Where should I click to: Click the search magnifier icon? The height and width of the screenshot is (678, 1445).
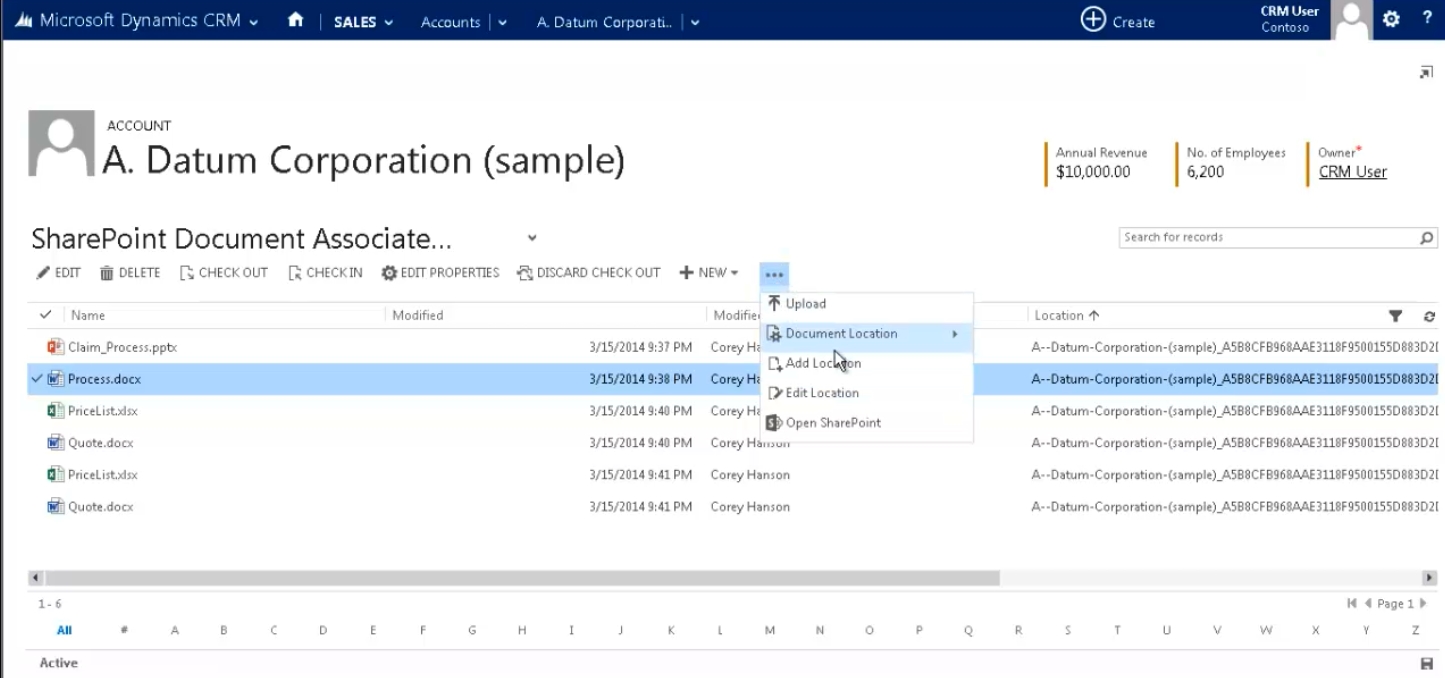point(1426,238)
